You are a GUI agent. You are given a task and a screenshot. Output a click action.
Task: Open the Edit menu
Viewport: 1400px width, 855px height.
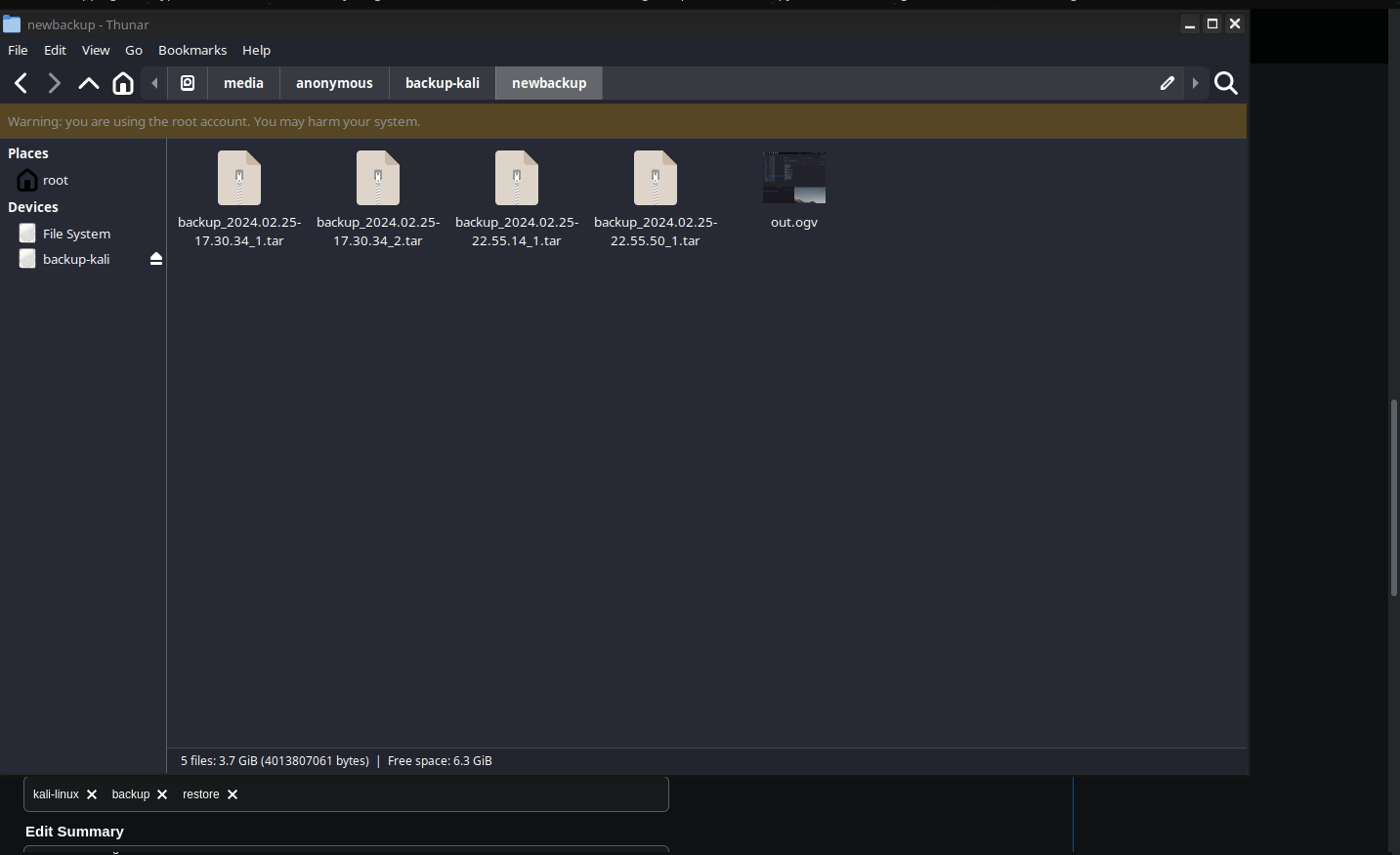tap(55, 50)
